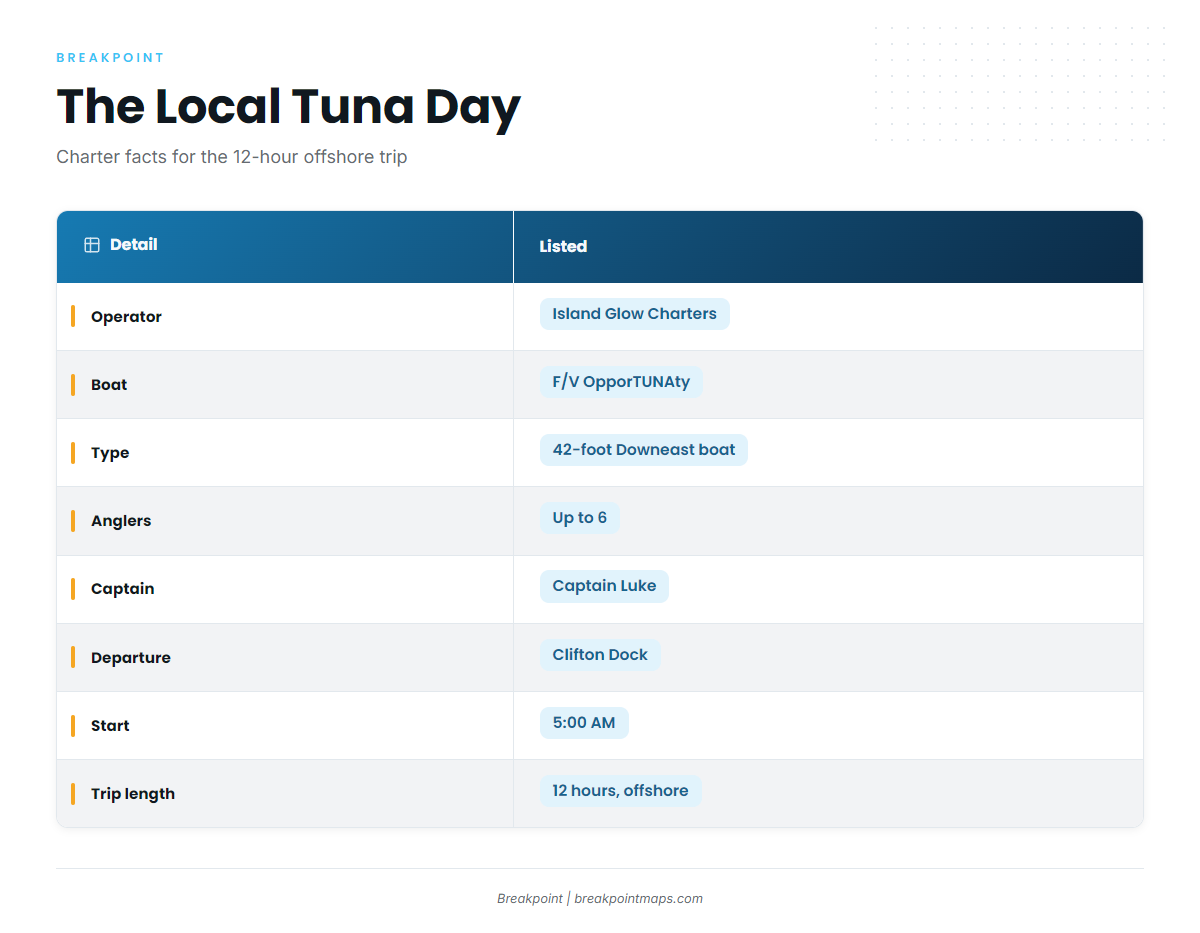Select the Clifton Dock value
Image resolution: width=1200 pixels, height=933 pixels.
pyautogui.click(x=600, y=655)
